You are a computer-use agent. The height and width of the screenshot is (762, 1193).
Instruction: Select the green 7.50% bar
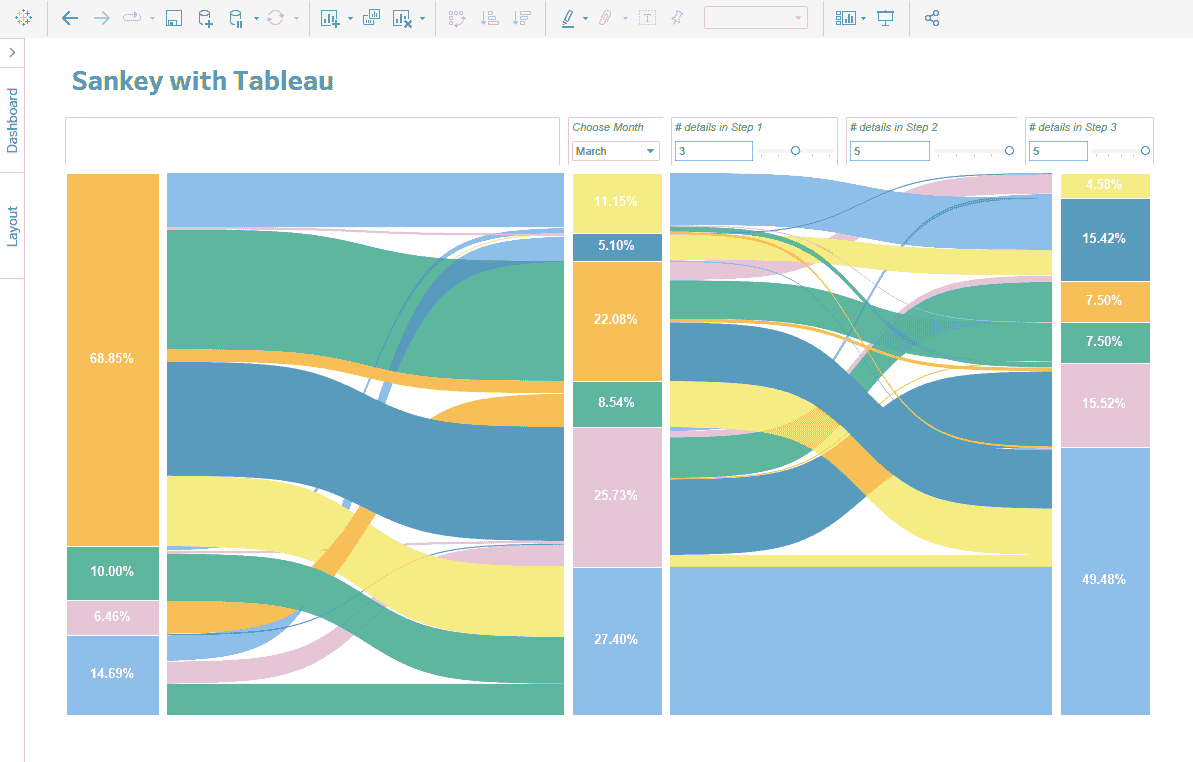click(1105, 343)
